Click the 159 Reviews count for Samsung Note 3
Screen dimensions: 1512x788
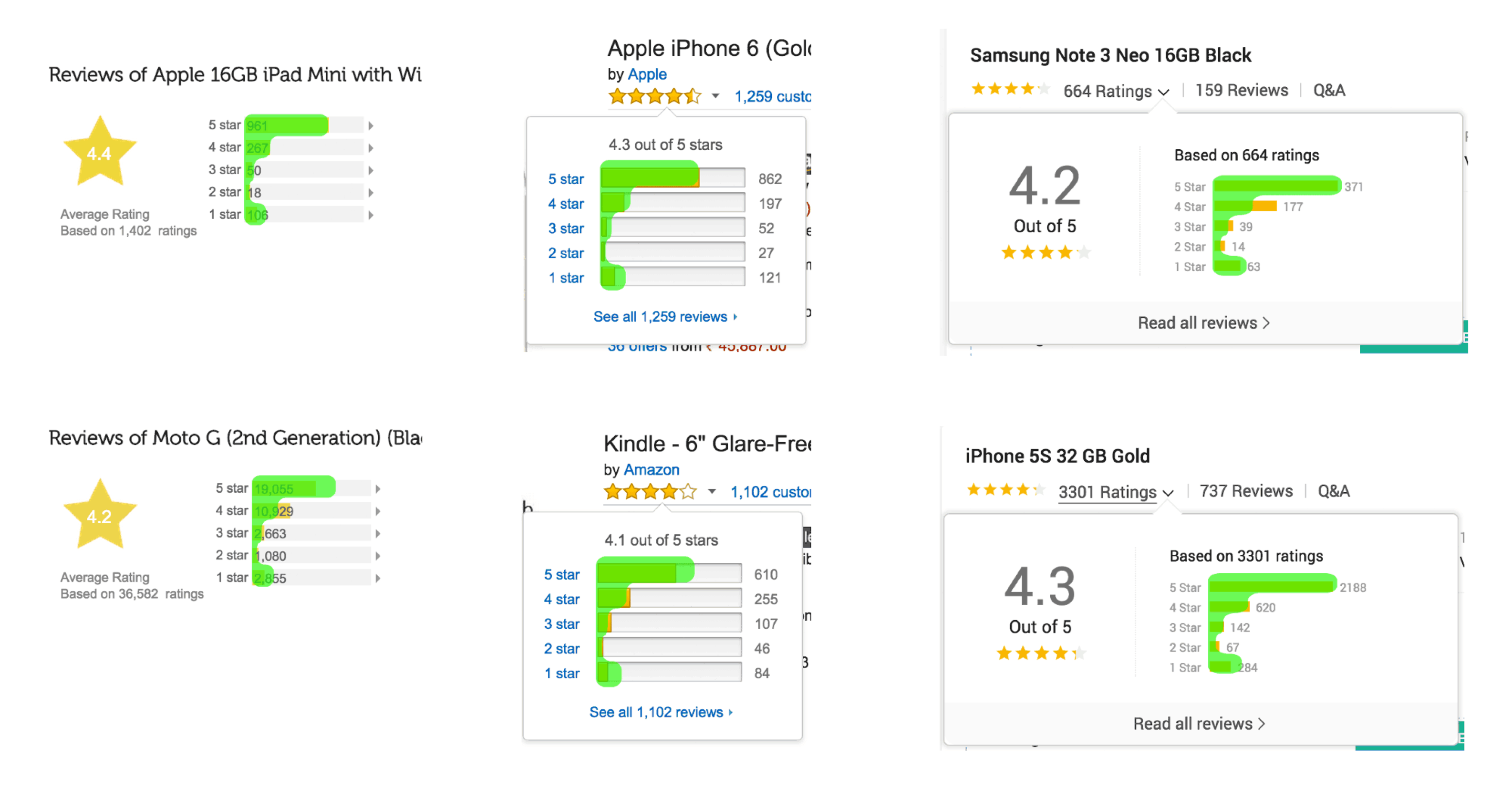(1242, 90)
